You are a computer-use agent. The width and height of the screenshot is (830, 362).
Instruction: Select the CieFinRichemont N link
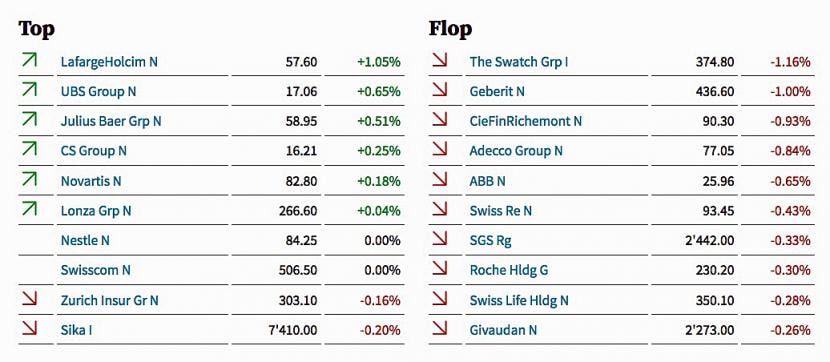click(x=526, y=121)
